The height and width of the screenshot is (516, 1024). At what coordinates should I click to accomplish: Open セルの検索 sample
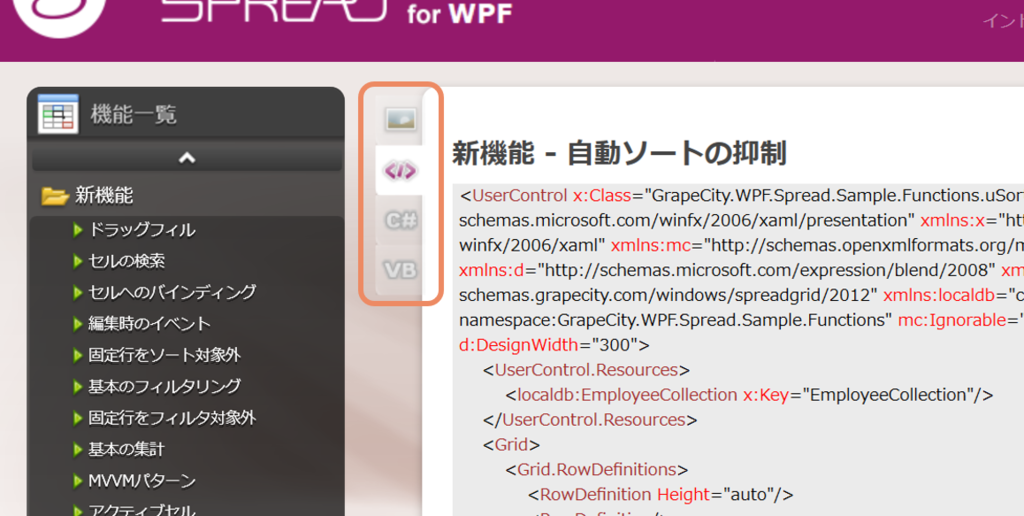coord(127,261)
